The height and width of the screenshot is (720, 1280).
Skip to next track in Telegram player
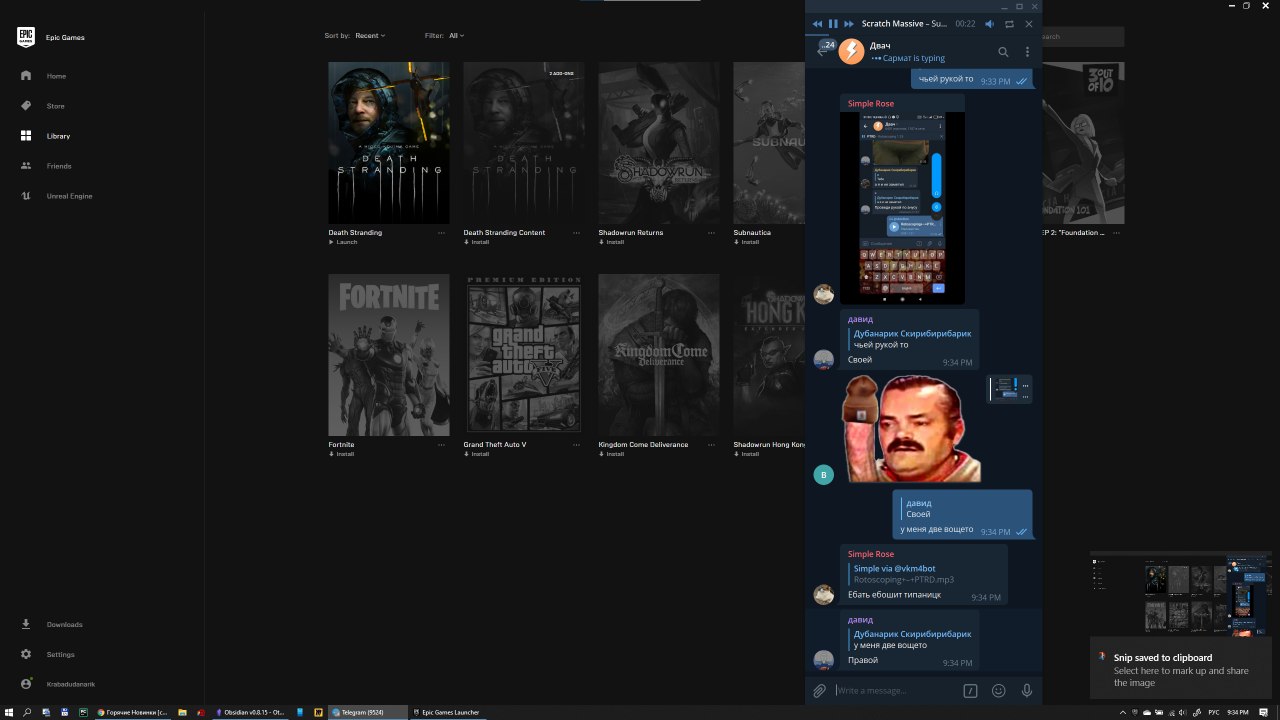pos(849,24)
